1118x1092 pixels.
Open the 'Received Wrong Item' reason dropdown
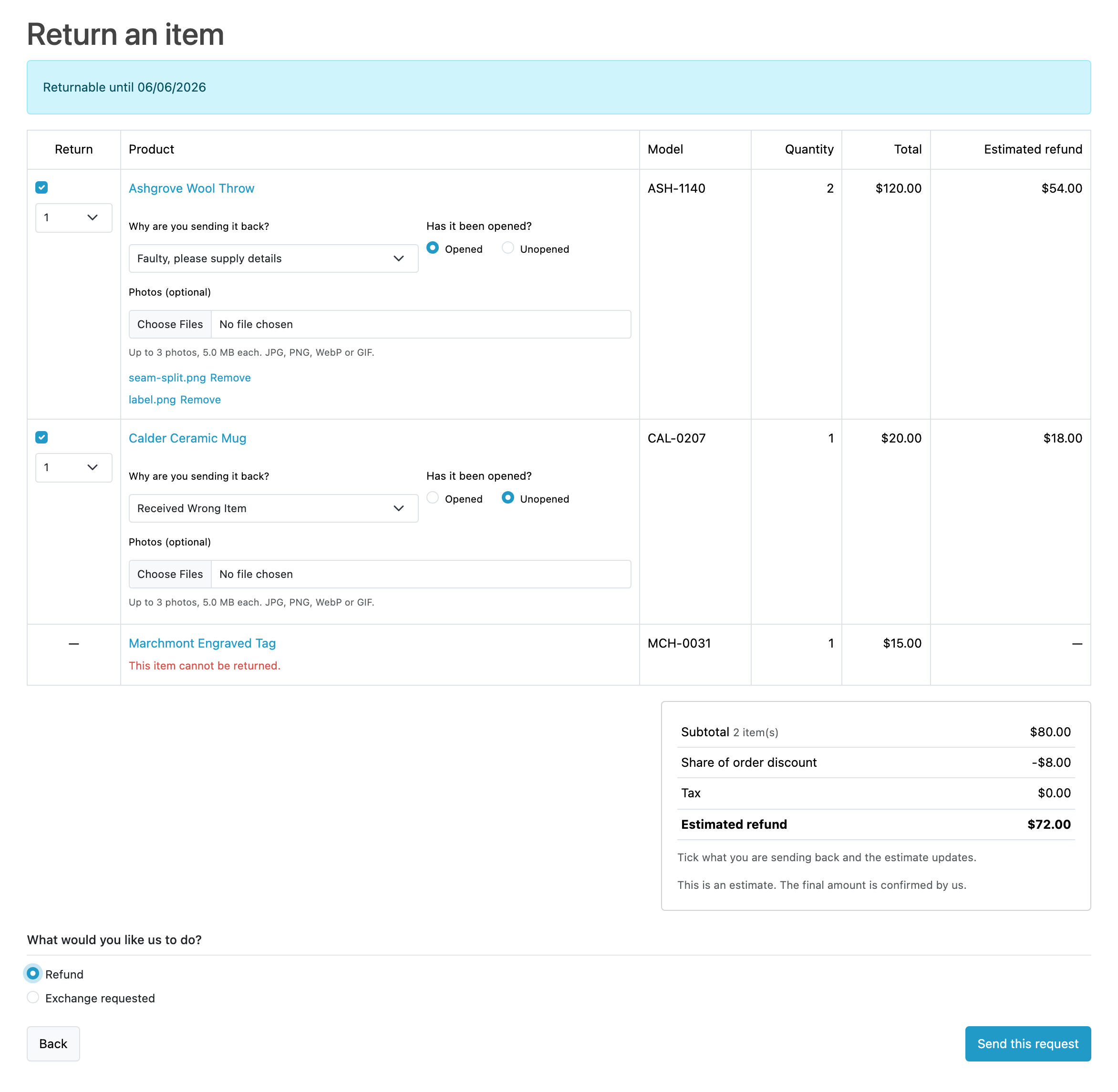tap(274, 508)
